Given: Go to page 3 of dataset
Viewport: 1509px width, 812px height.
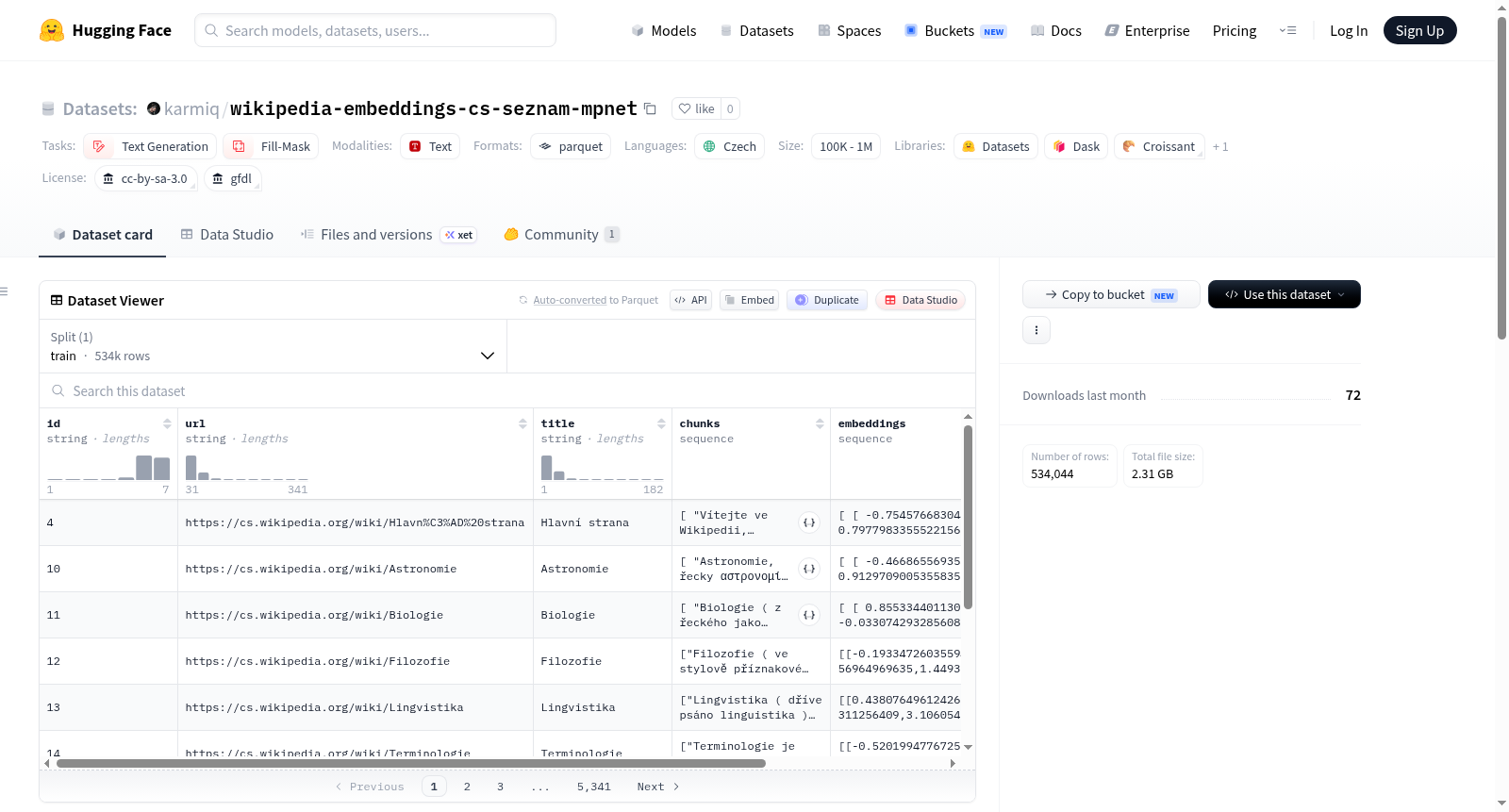Looking at the screenshot, I should [x=500, y=787].
